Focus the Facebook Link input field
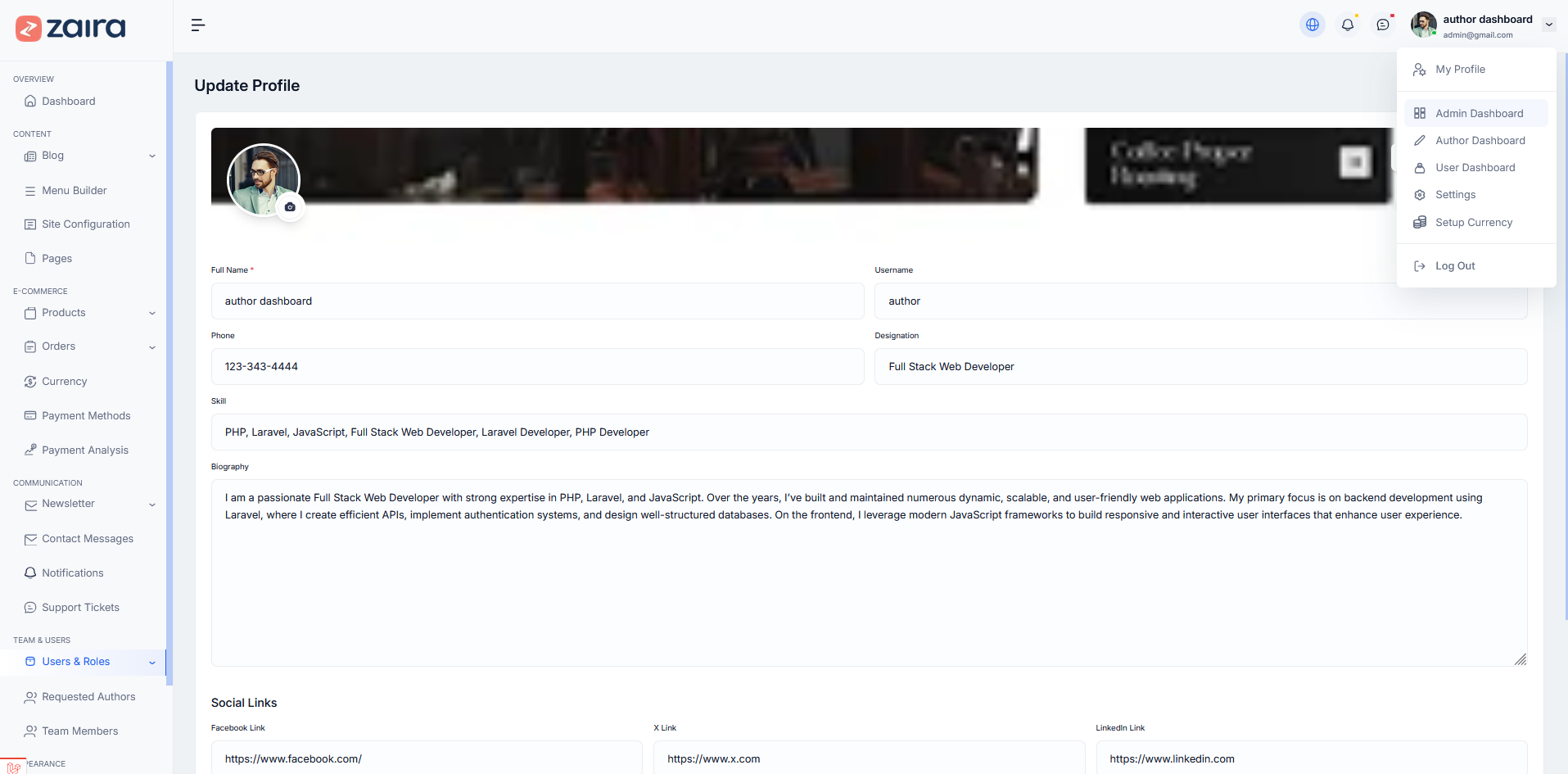Screen dimensions: 1568x774 click(427, 758)
